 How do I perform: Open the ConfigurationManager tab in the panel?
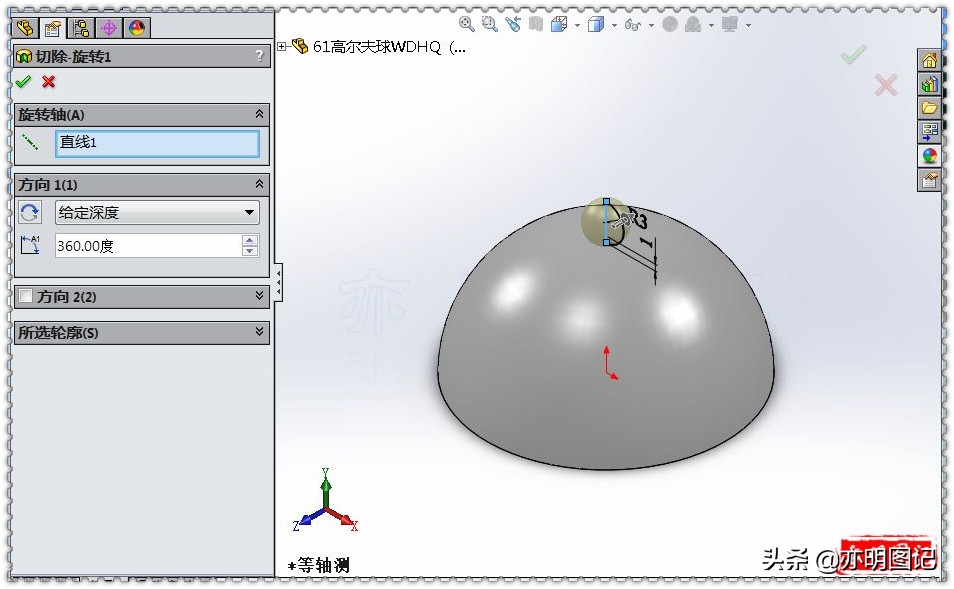(x=80, y=28)
